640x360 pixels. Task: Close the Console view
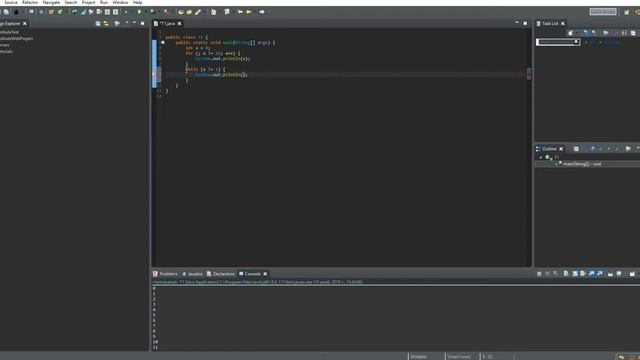(265, 274)
